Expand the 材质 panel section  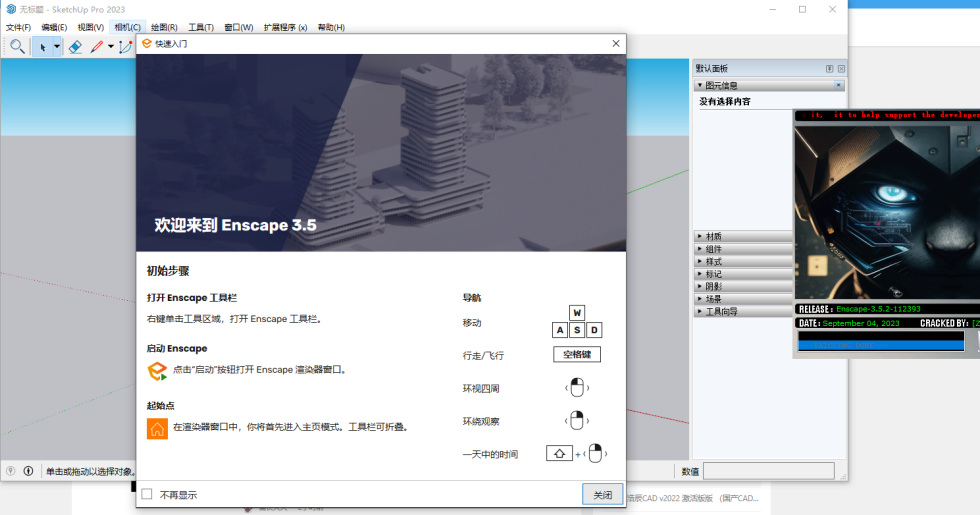click(x=712, y=236)
